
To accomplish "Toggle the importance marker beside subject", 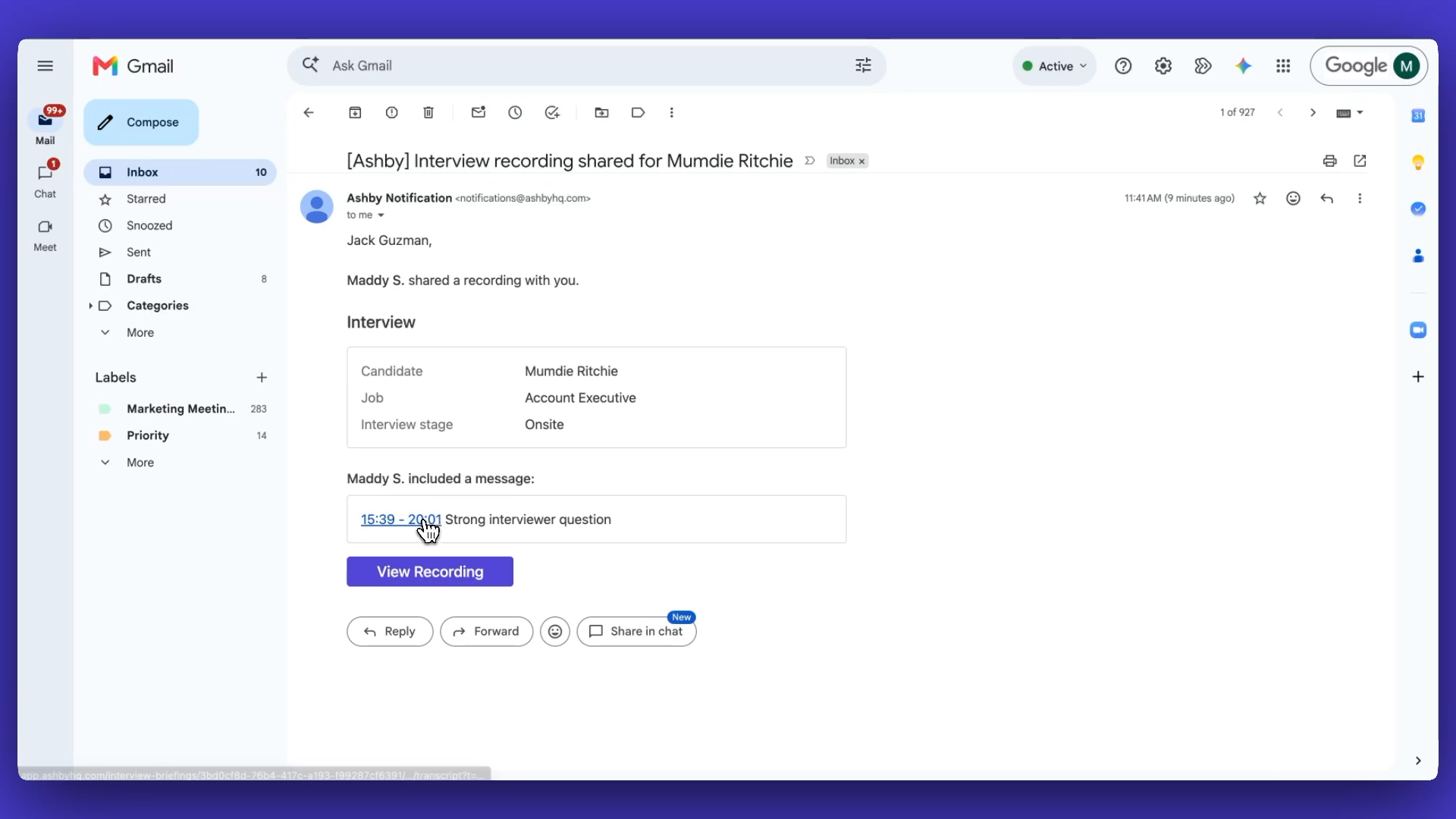I will pyautogui.click(x=810, y=161).
